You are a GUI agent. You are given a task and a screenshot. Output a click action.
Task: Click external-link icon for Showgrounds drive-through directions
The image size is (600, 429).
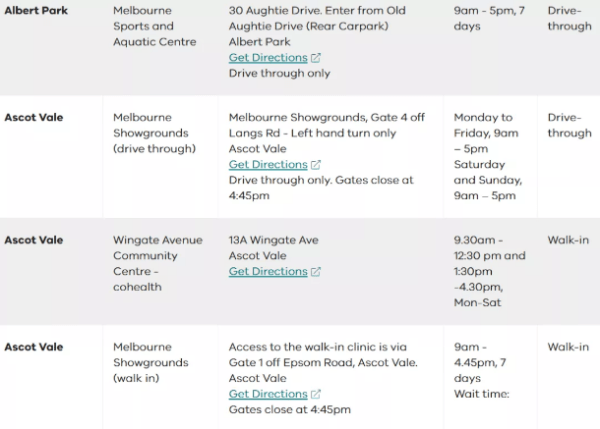[316, 165]
